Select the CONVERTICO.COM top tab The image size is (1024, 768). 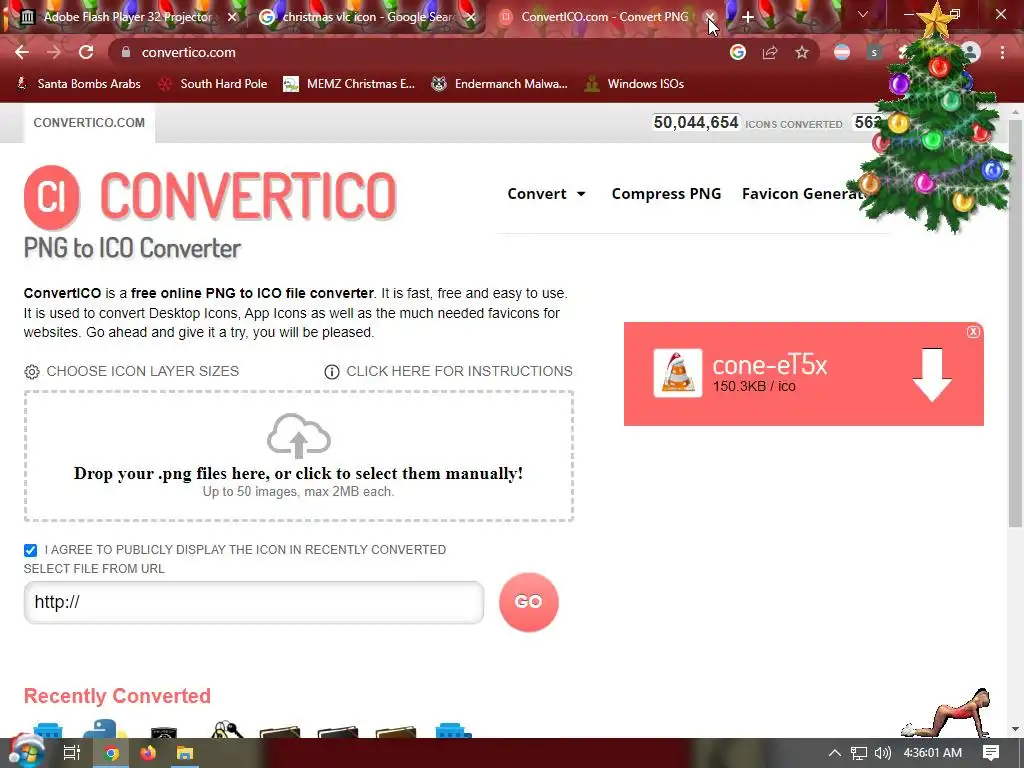[x=89, y=123]
